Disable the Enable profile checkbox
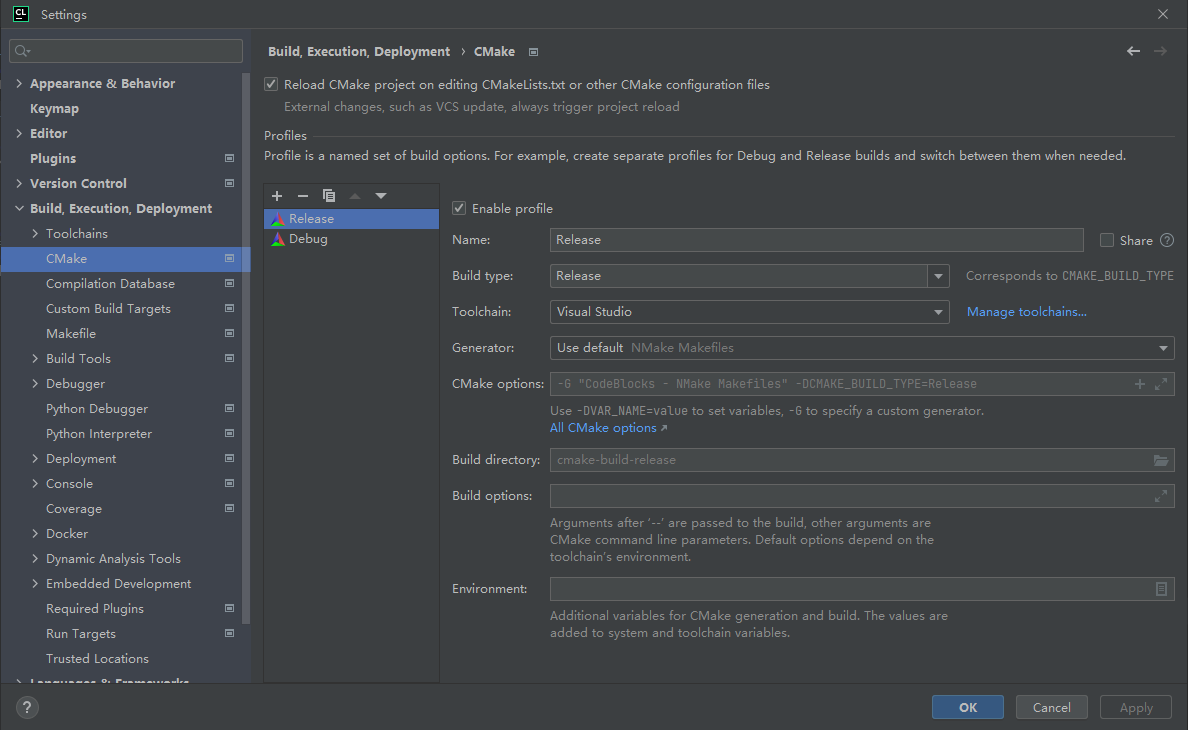The height and width of the screenshot is (730, 1188). [x=459, y=208]
